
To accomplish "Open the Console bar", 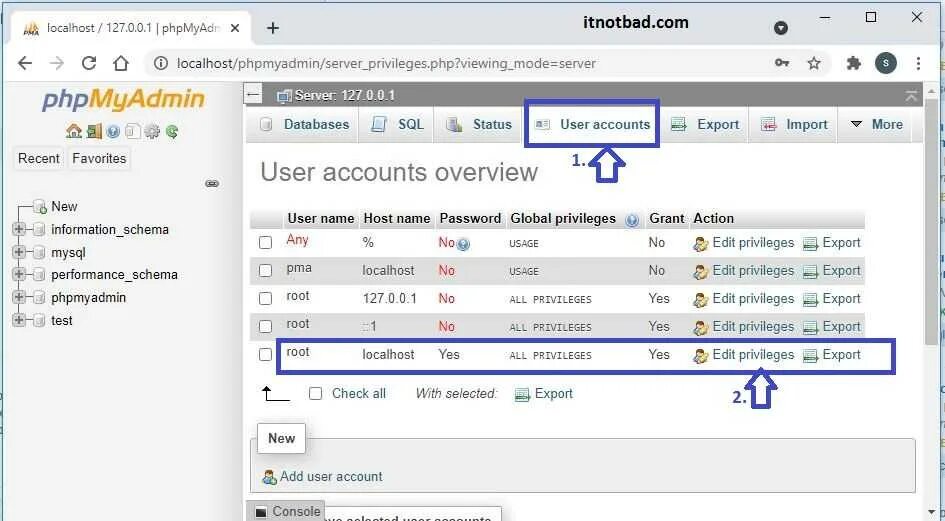I will tap(287, 511).
